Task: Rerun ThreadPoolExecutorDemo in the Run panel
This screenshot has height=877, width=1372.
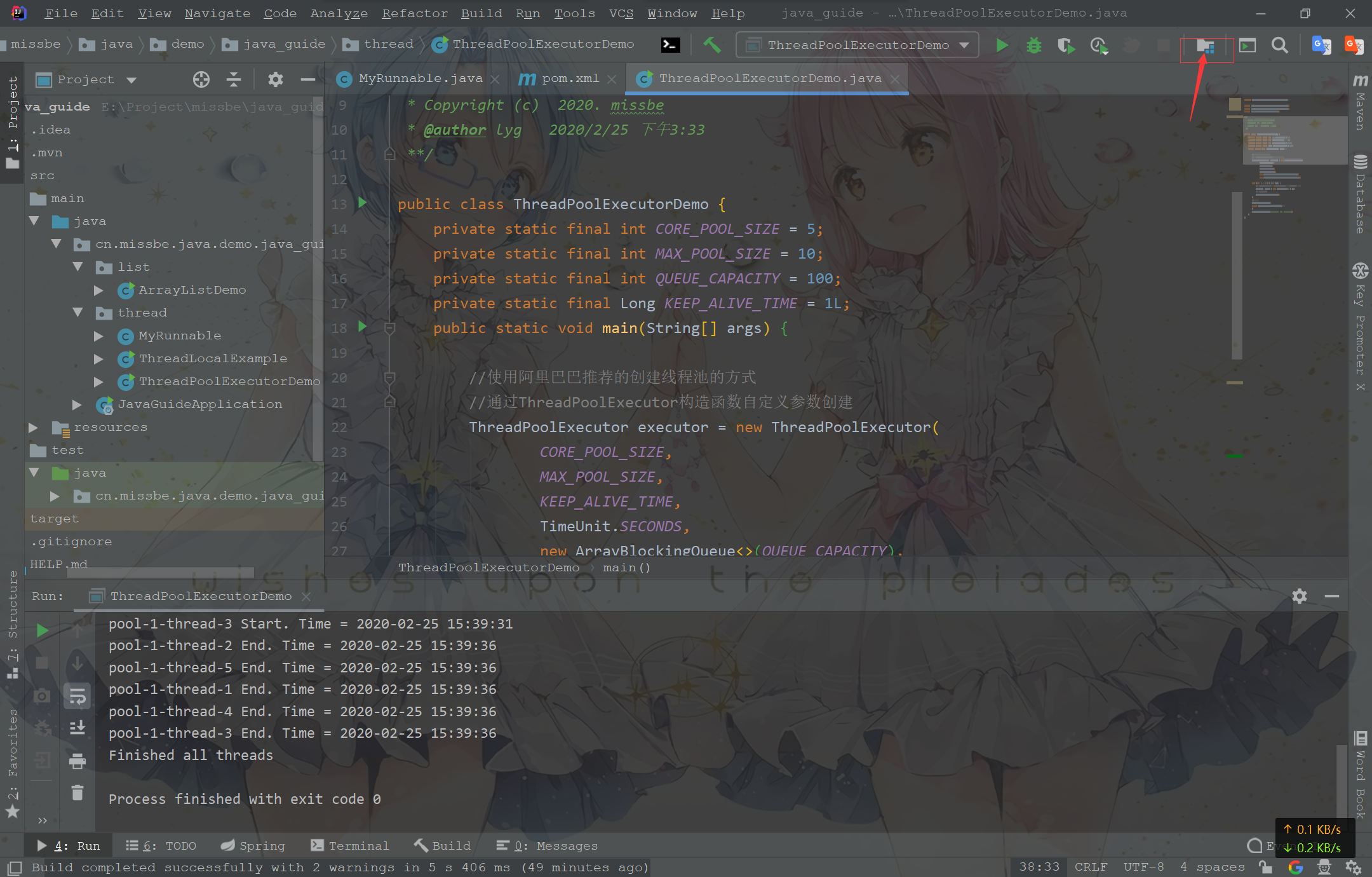Action: pyautogui.click(x=41, y=630)
